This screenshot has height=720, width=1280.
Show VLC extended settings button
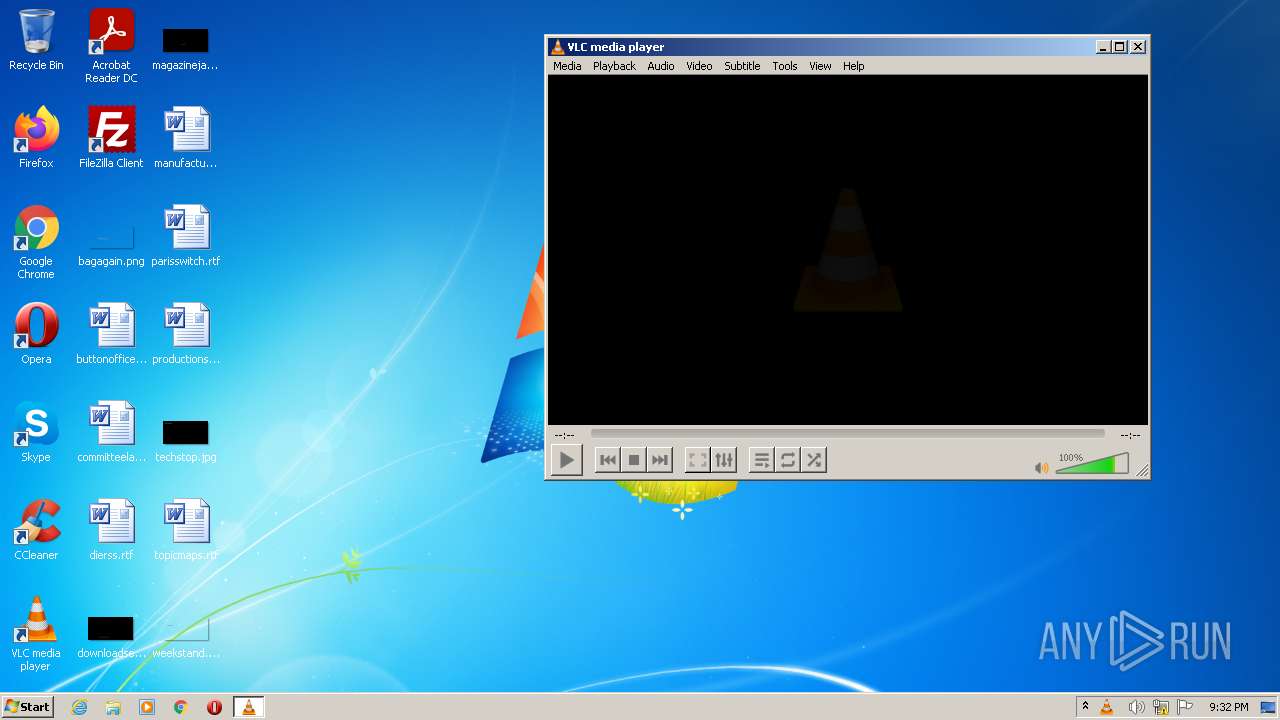click(724, 460)
